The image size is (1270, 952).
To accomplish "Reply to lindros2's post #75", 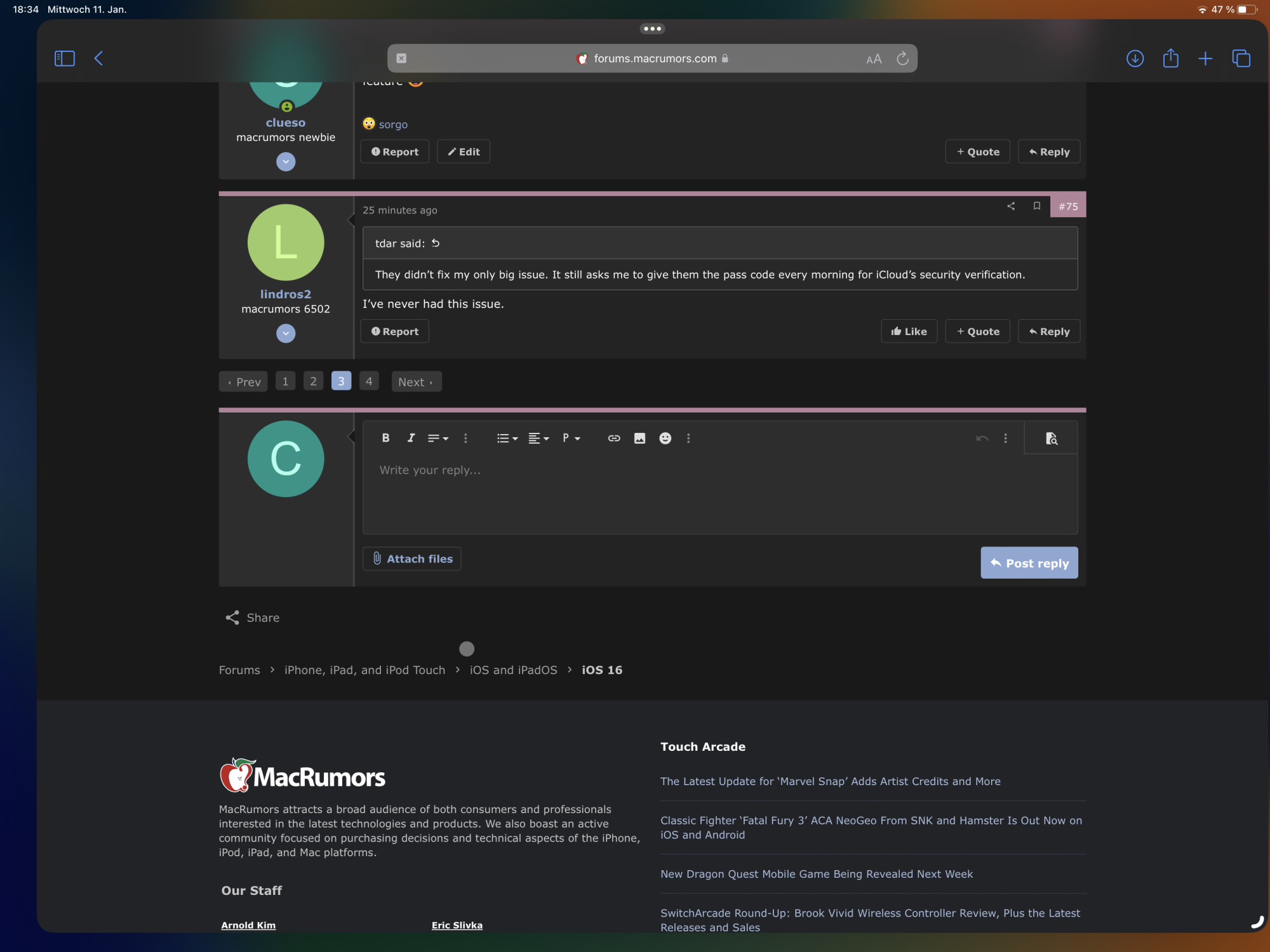I will tap(1049, 331).
